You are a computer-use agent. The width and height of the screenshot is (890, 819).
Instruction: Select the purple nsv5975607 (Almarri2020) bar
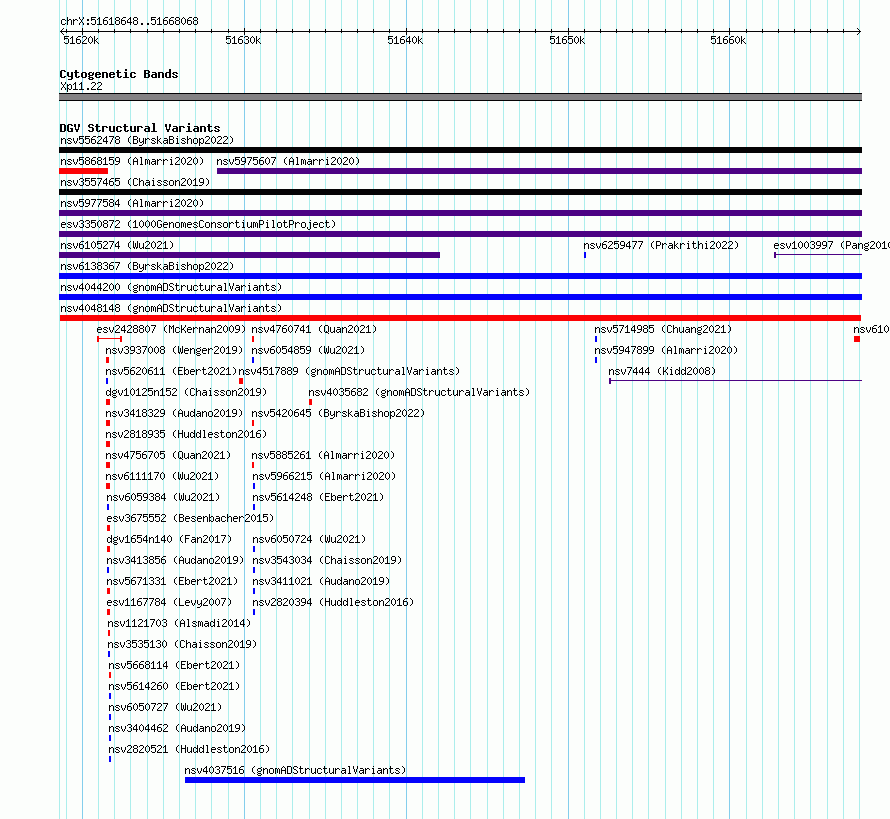tap(539, 171)
